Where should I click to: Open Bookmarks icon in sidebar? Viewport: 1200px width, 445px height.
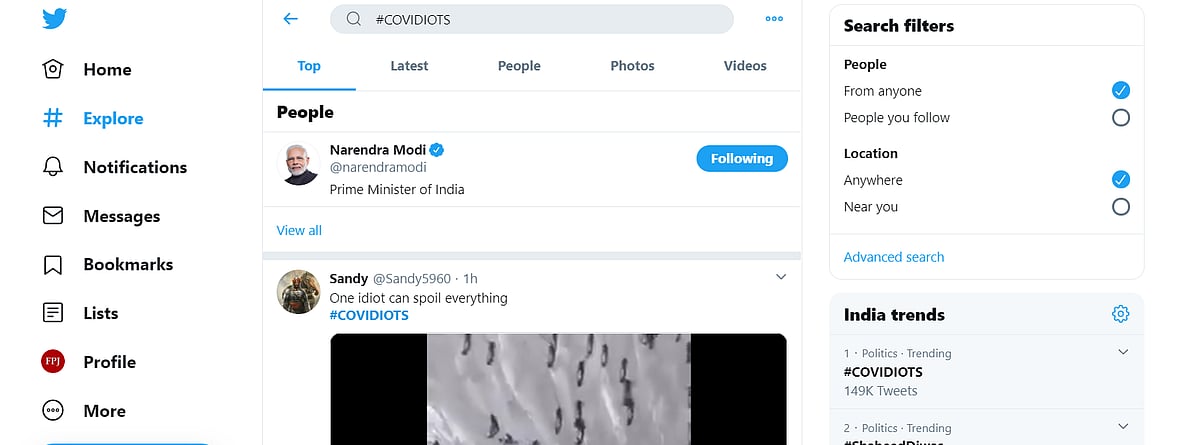pyautogui.click(x=53, y=265)
